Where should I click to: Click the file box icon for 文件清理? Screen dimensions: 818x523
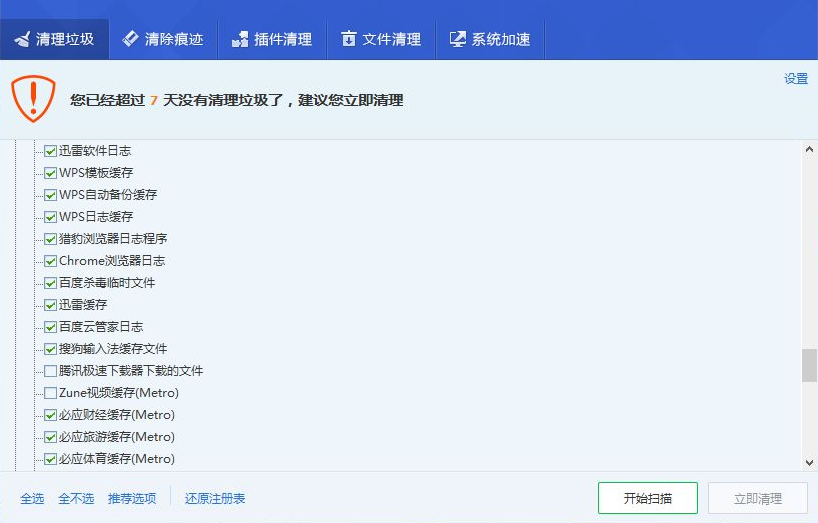[x=348, y=39]
